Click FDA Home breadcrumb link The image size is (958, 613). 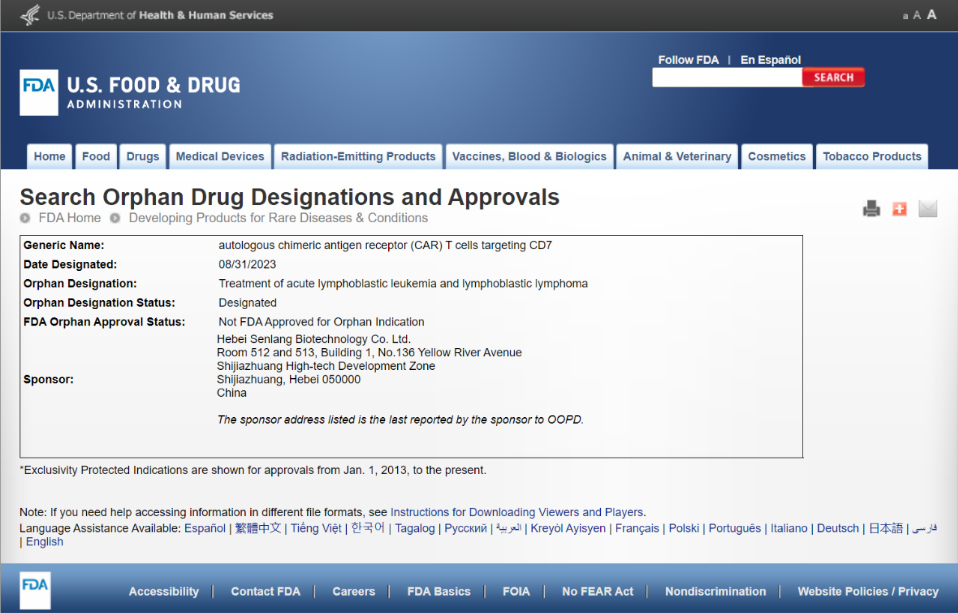pos(69,218)
